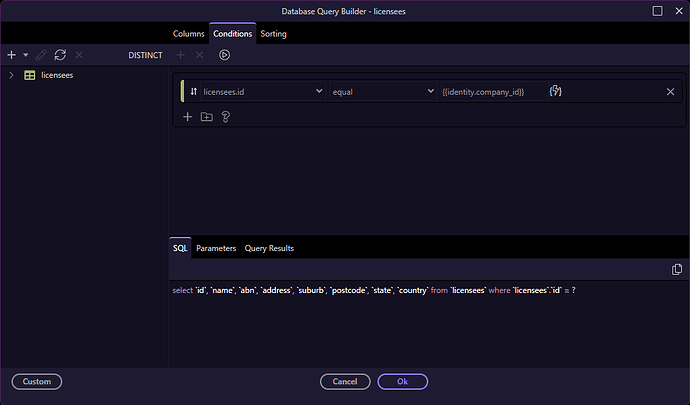
Task: Remove the condition with the X icon
Action: pyautogui.click(x=670, y=91)
